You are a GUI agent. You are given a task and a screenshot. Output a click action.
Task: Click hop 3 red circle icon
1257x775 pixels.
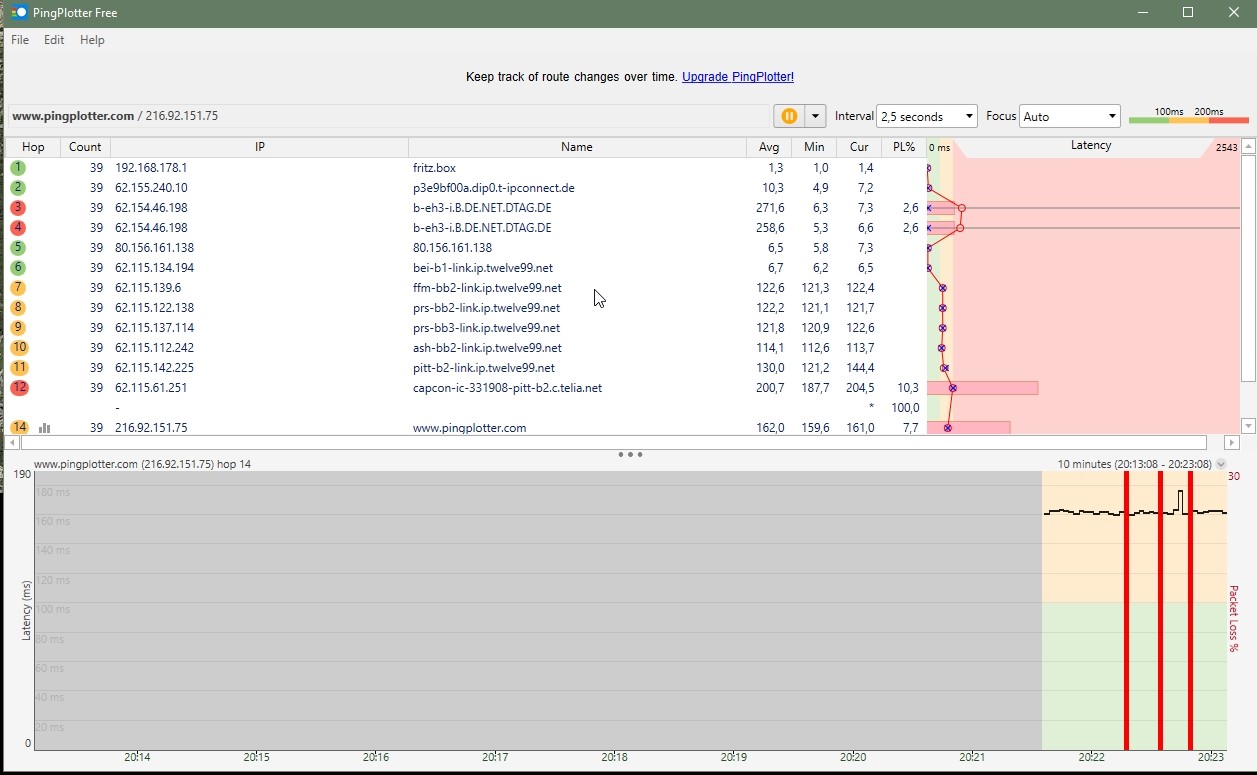click(19, 208)
